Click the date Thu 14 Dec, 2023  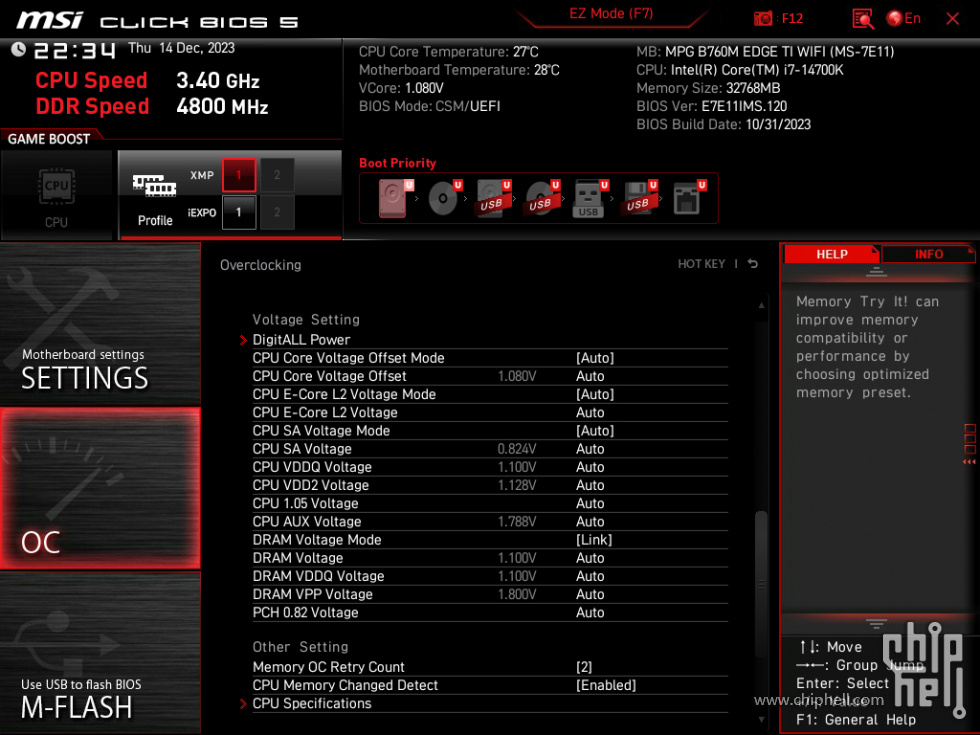coord(181,48)
